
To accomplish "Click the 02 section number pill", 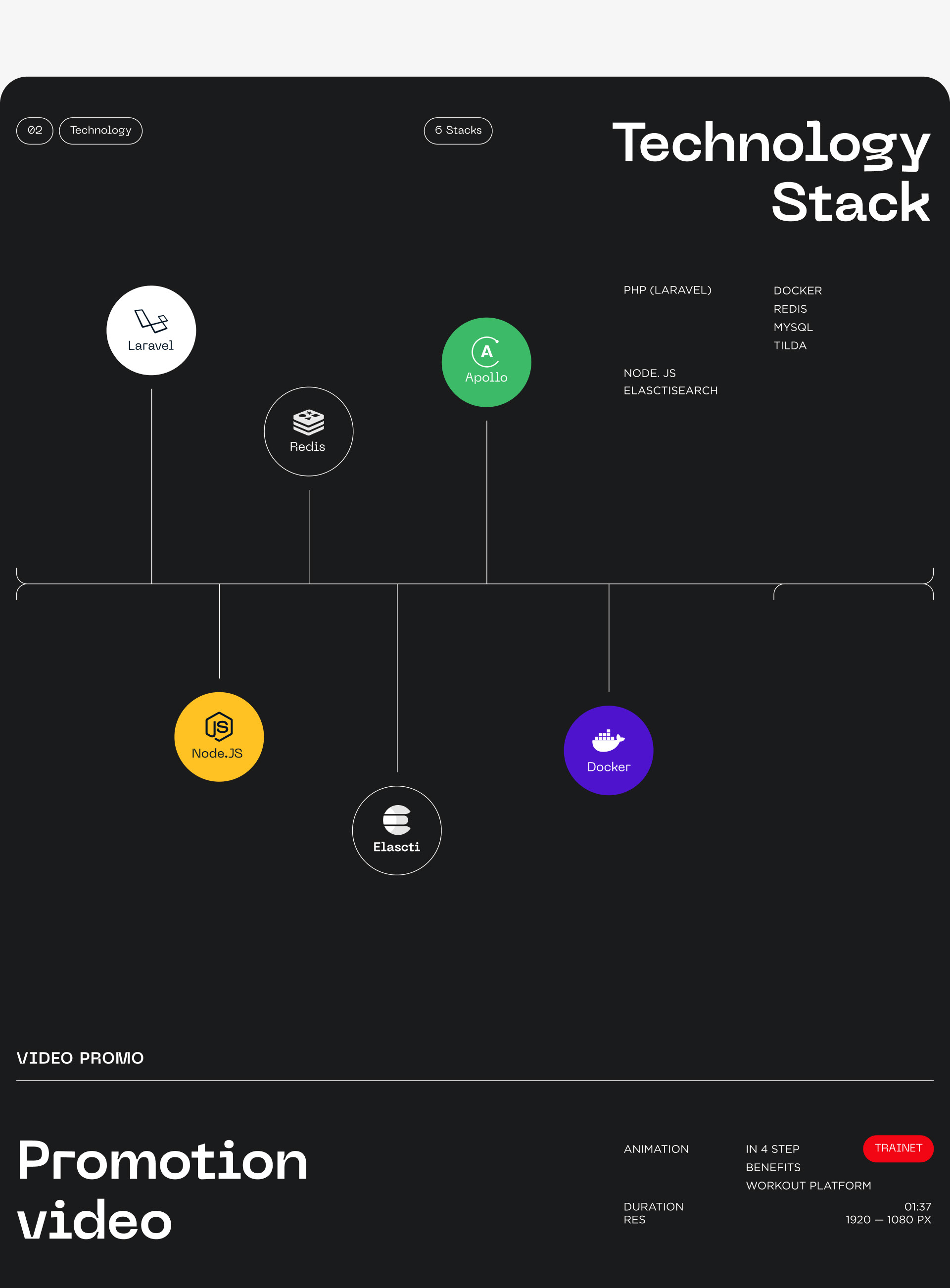I will tap(35, 131).
